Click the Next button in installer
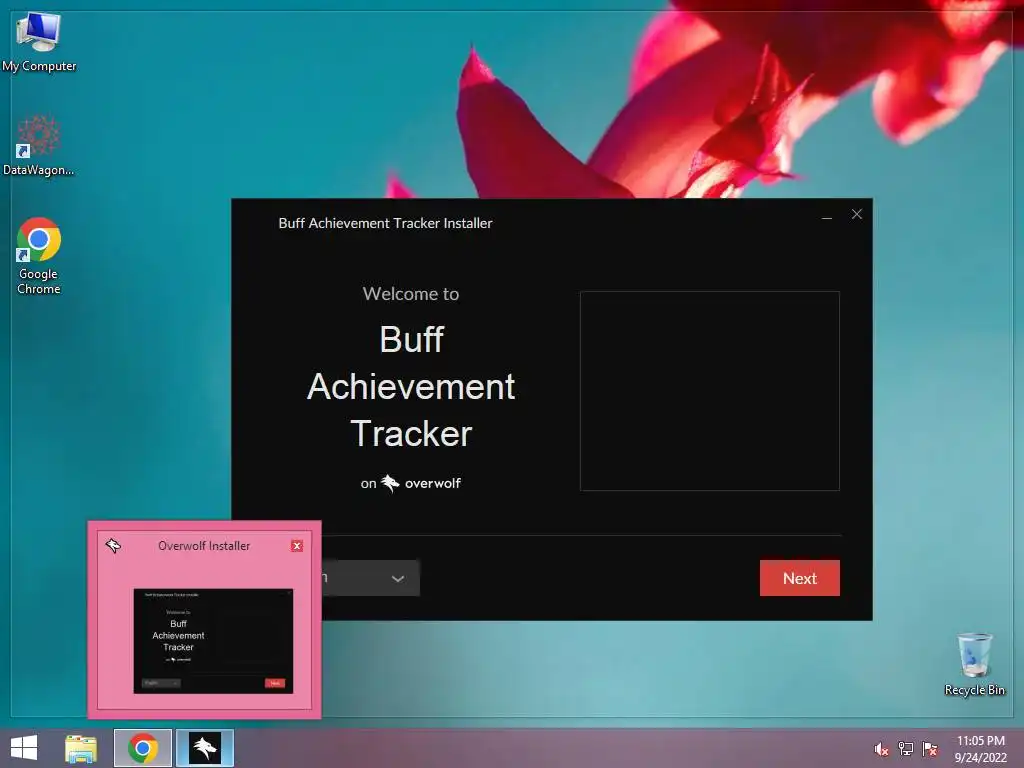This screenshot has height=768, width=1024. (799, 578)
